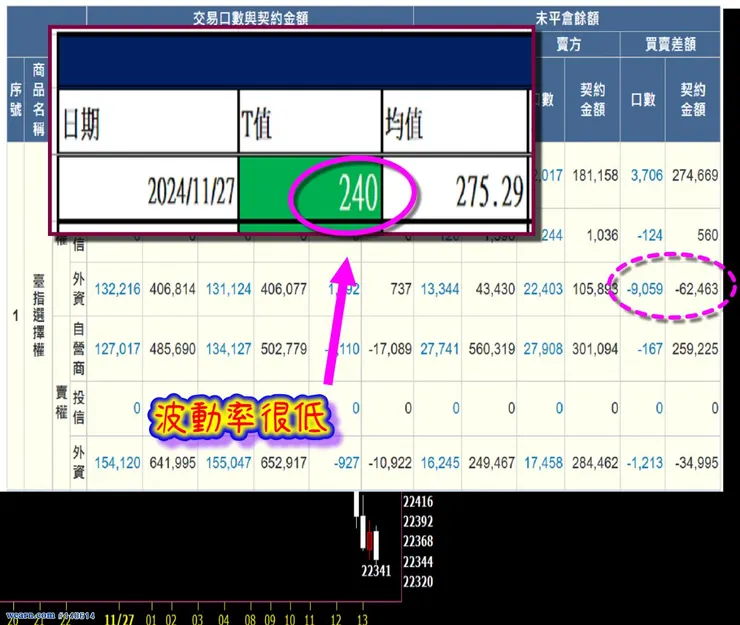The height and width of the screenshot is (625, 740).
Task: Select the 賣方 column header
Action: coord(568,44)
